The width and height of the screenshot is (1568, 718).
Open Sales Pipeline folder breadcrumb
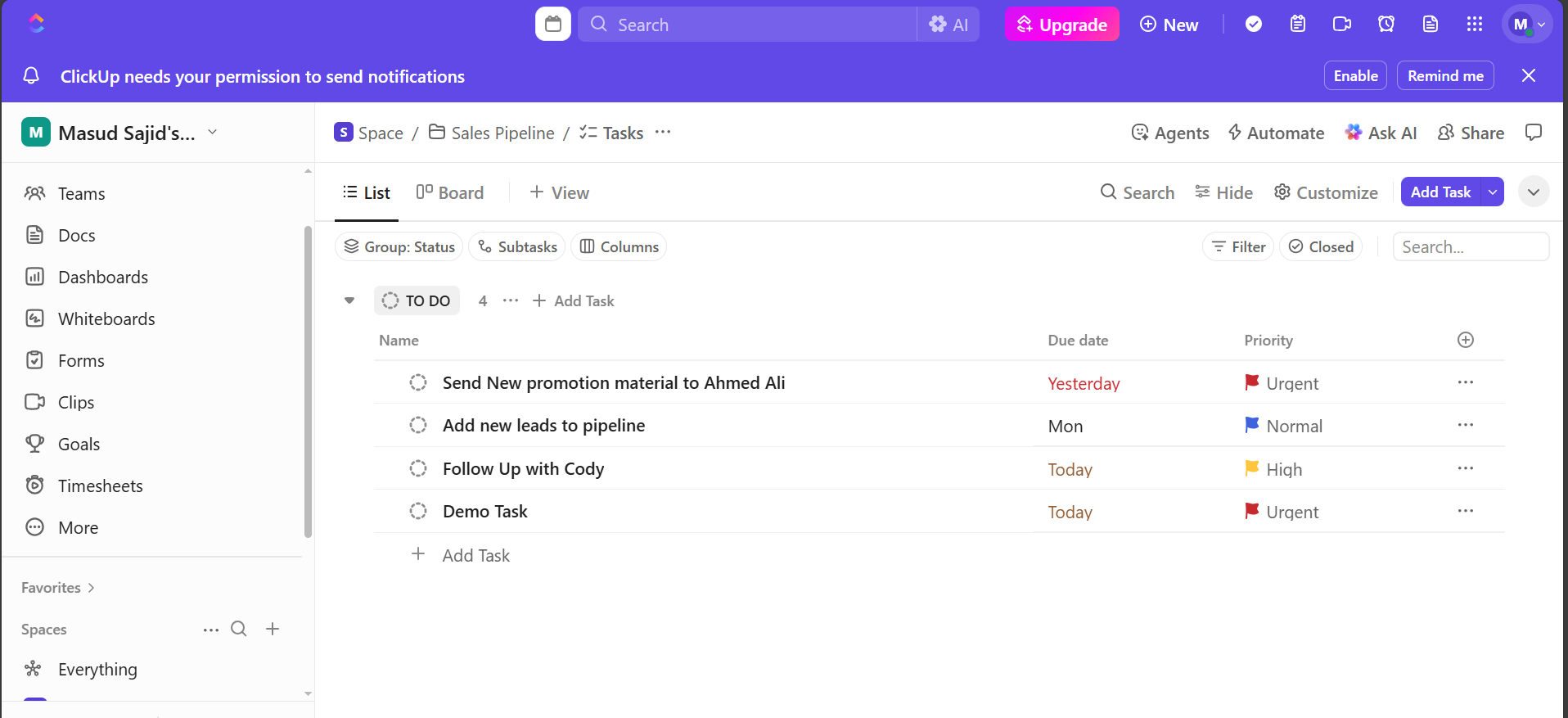[492, 133]
